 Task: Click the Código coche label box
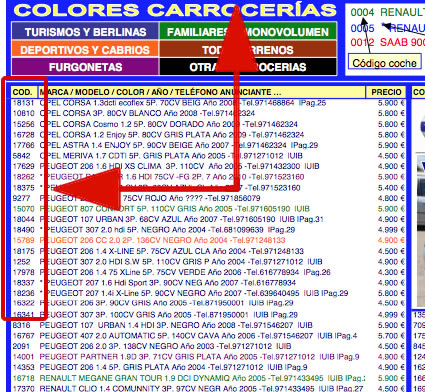click(384, 63)
